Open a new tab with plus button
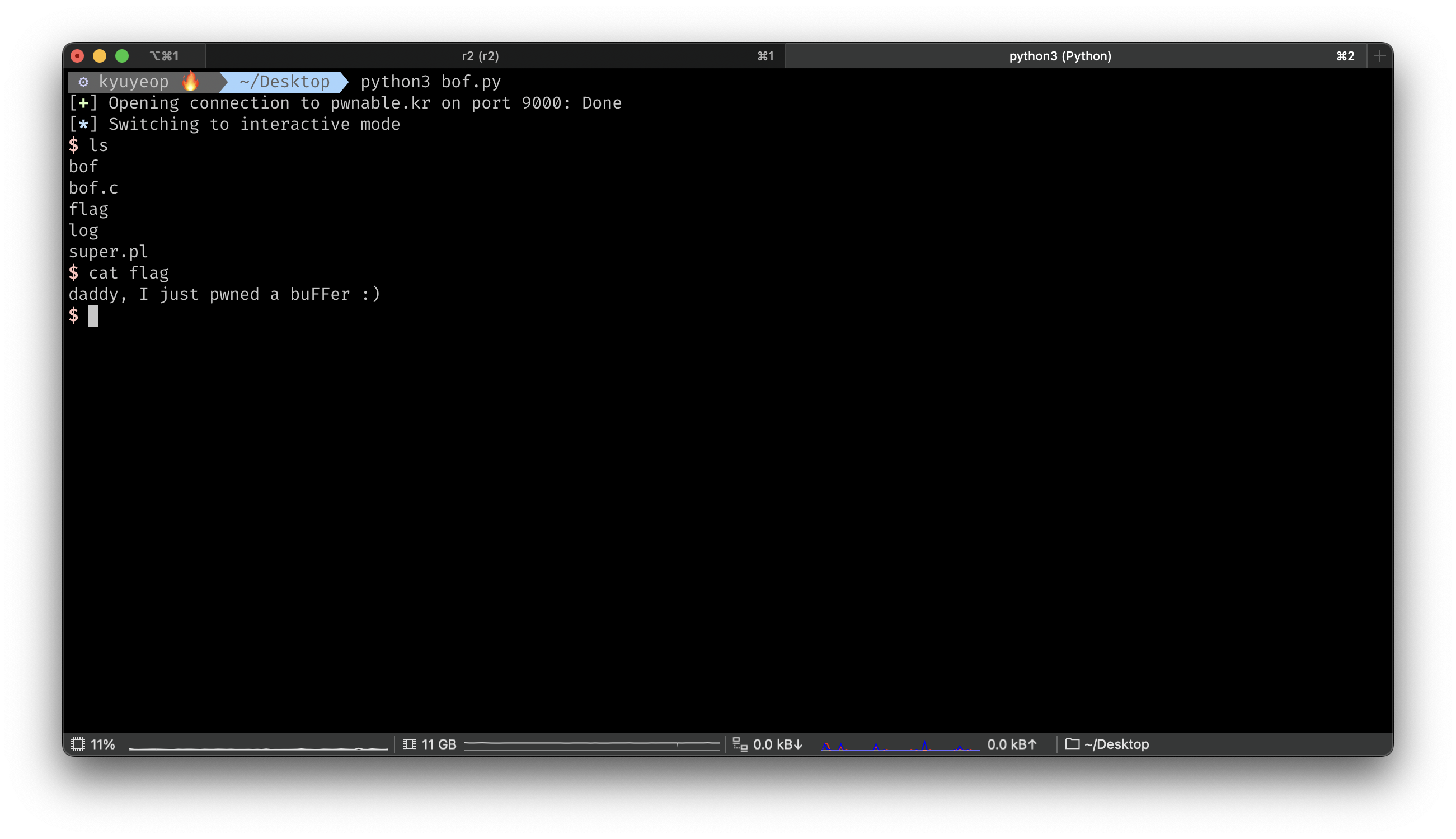1456x839 pixels. 1379,56
